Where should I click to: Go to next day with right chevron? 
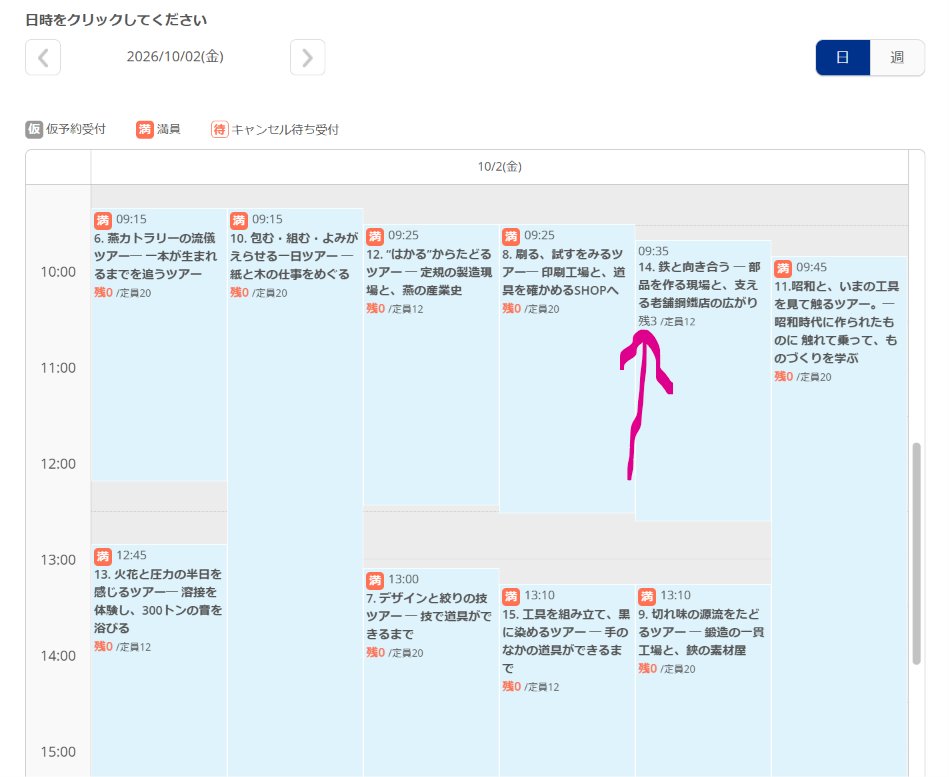307,57
